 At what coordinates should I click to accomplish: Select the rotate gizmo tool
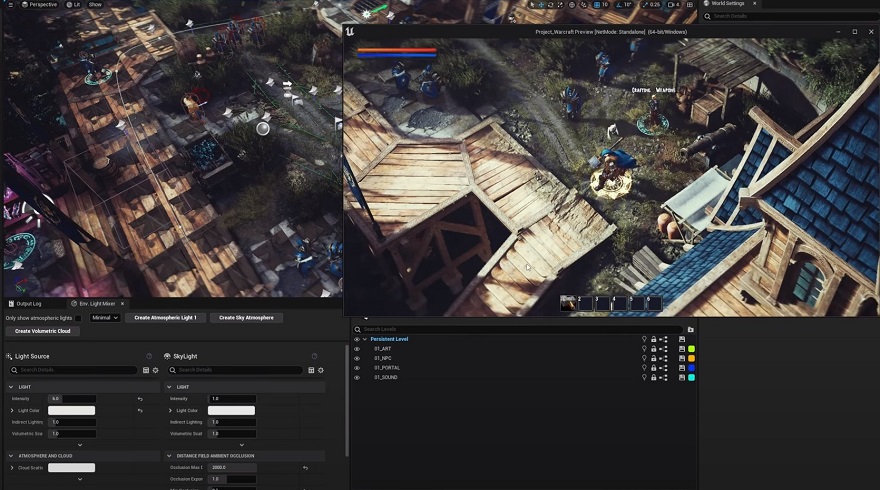coord(551,4)
